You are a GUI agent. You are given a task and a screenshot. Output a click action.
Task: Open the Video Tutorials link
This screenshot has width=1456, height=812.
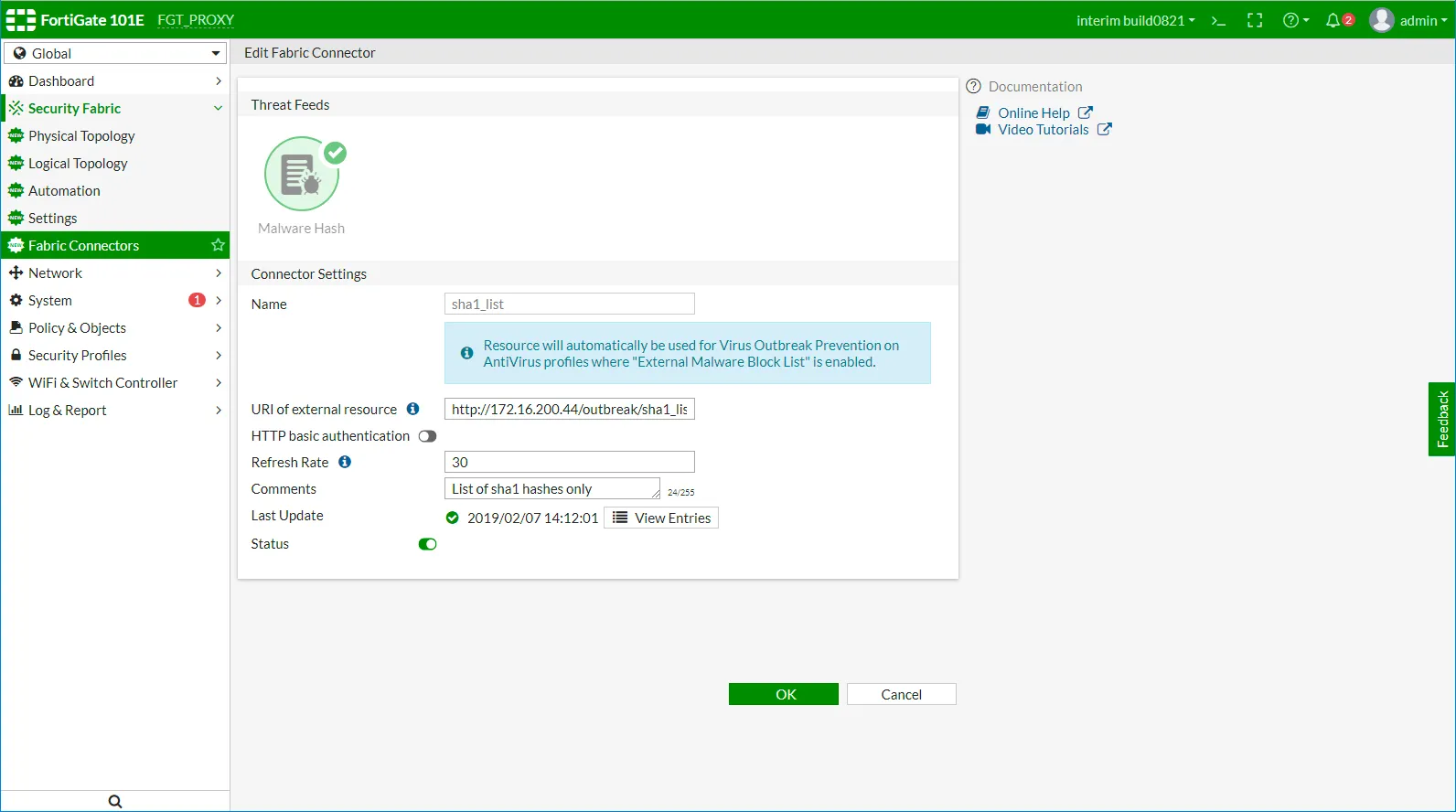1044,129
